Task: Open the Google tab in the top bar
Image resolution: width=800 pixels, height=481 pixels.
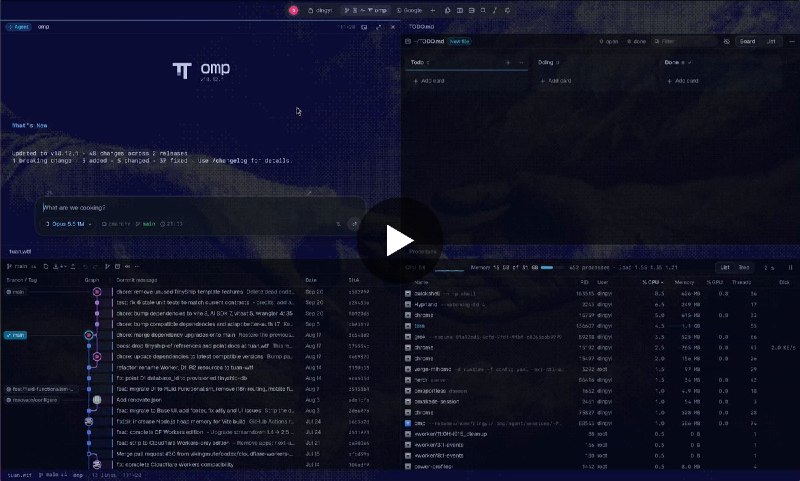Action: pos(409,10)
